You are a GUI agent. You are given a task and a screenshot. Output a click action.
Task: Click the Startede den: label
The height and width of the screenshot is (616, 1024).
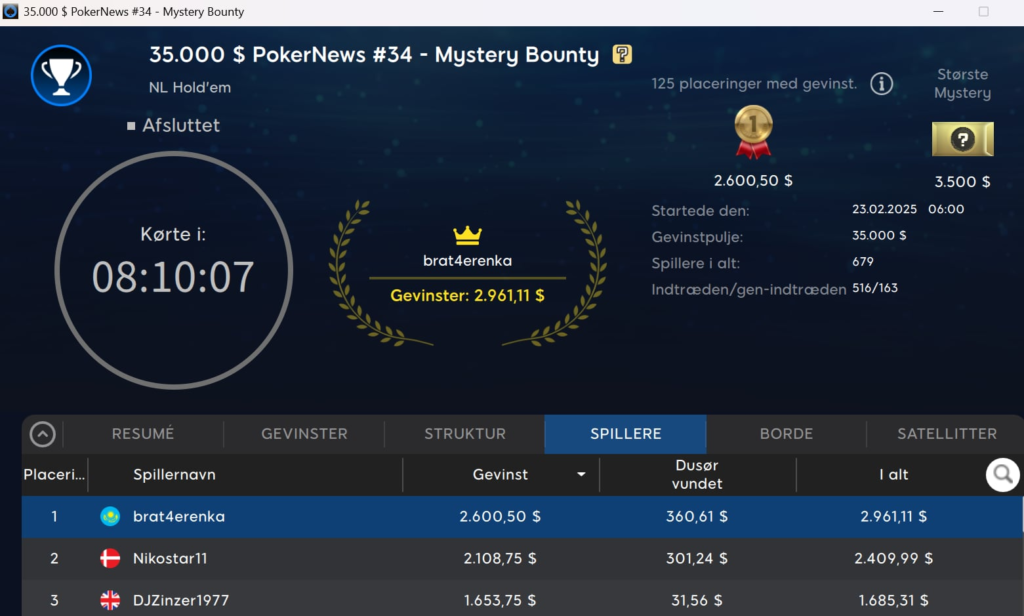700,210
